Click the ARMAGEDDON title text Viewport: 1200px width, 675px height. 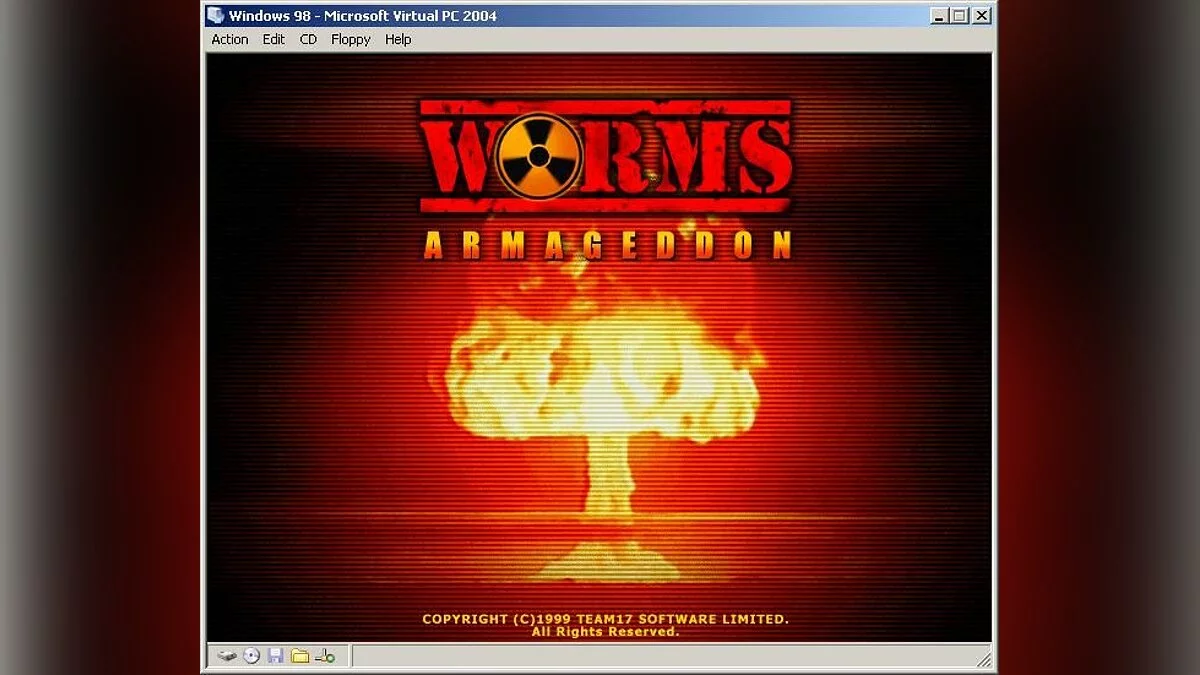(607, 245)
